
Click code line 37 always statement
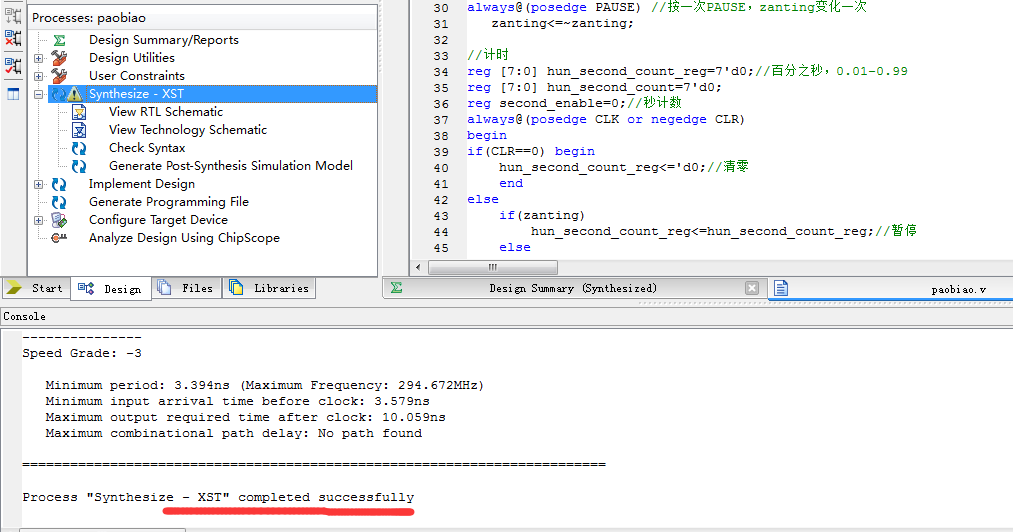pos(605,120)
